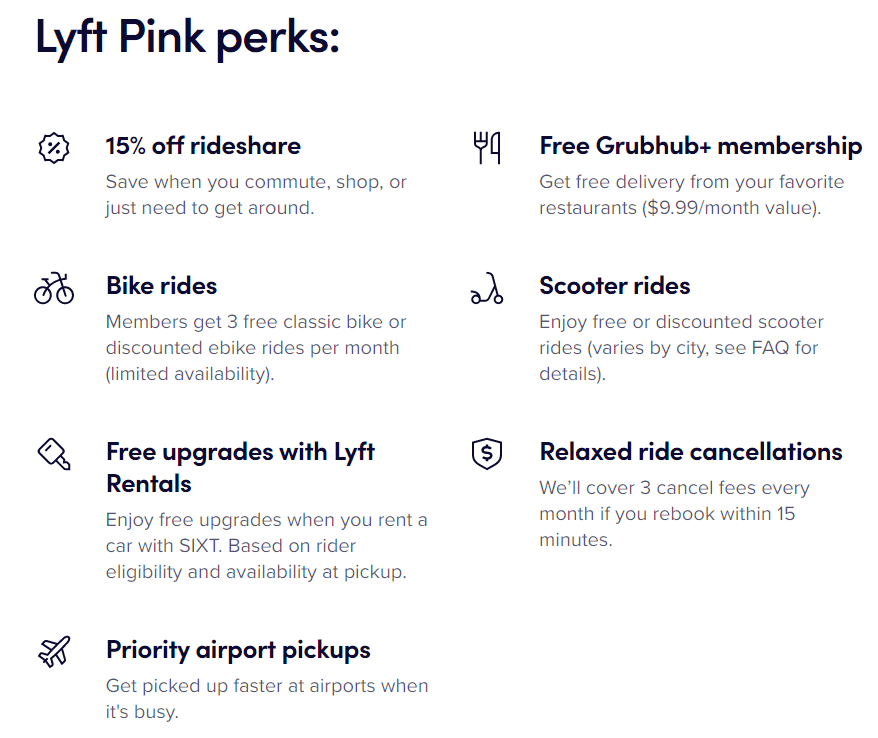Click "Relaxed ride cancellations" heading
Viewport: 878px width, 738px height.
click(690, 452)
